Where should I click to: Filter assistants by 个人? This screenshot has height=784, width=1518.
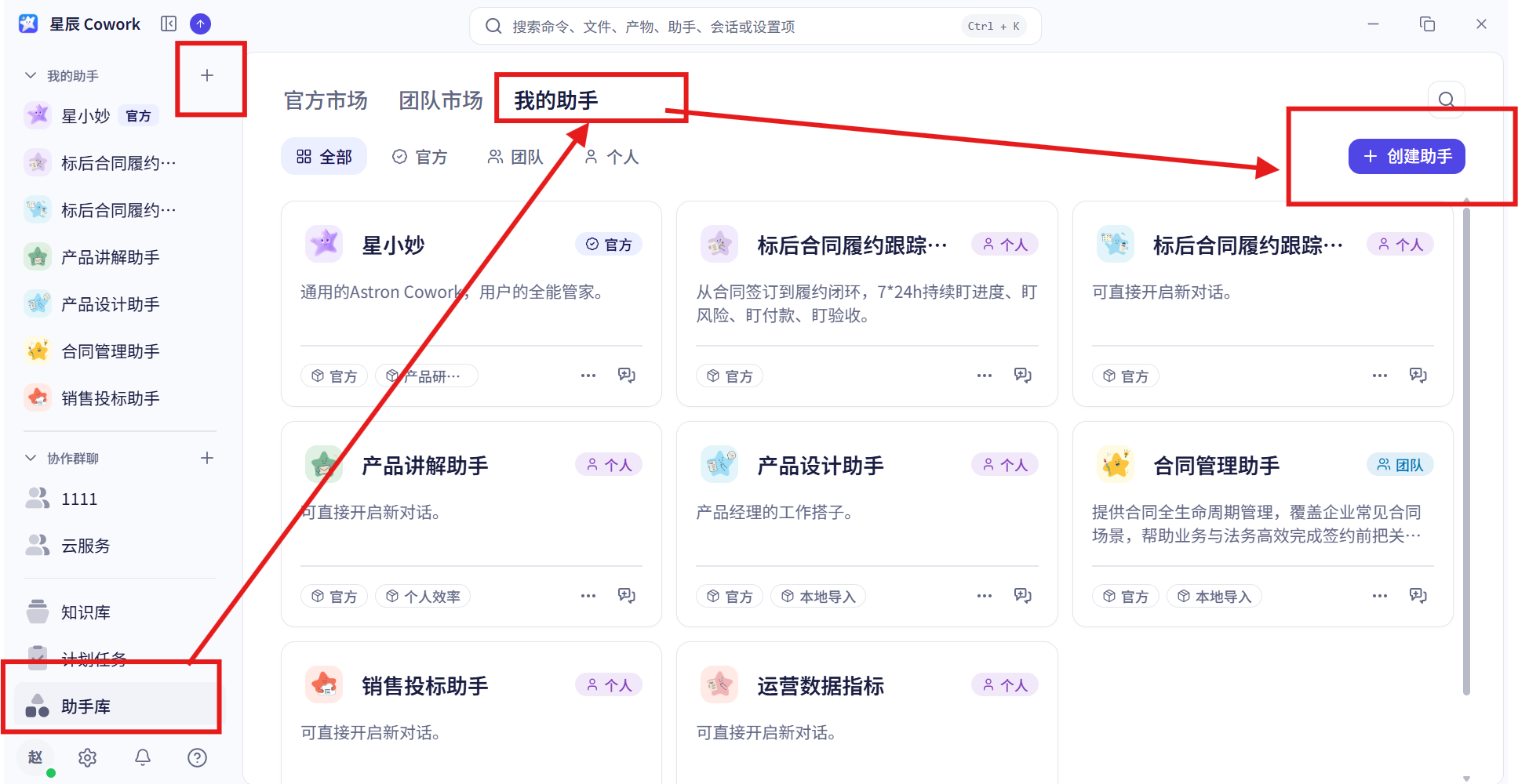612,157
